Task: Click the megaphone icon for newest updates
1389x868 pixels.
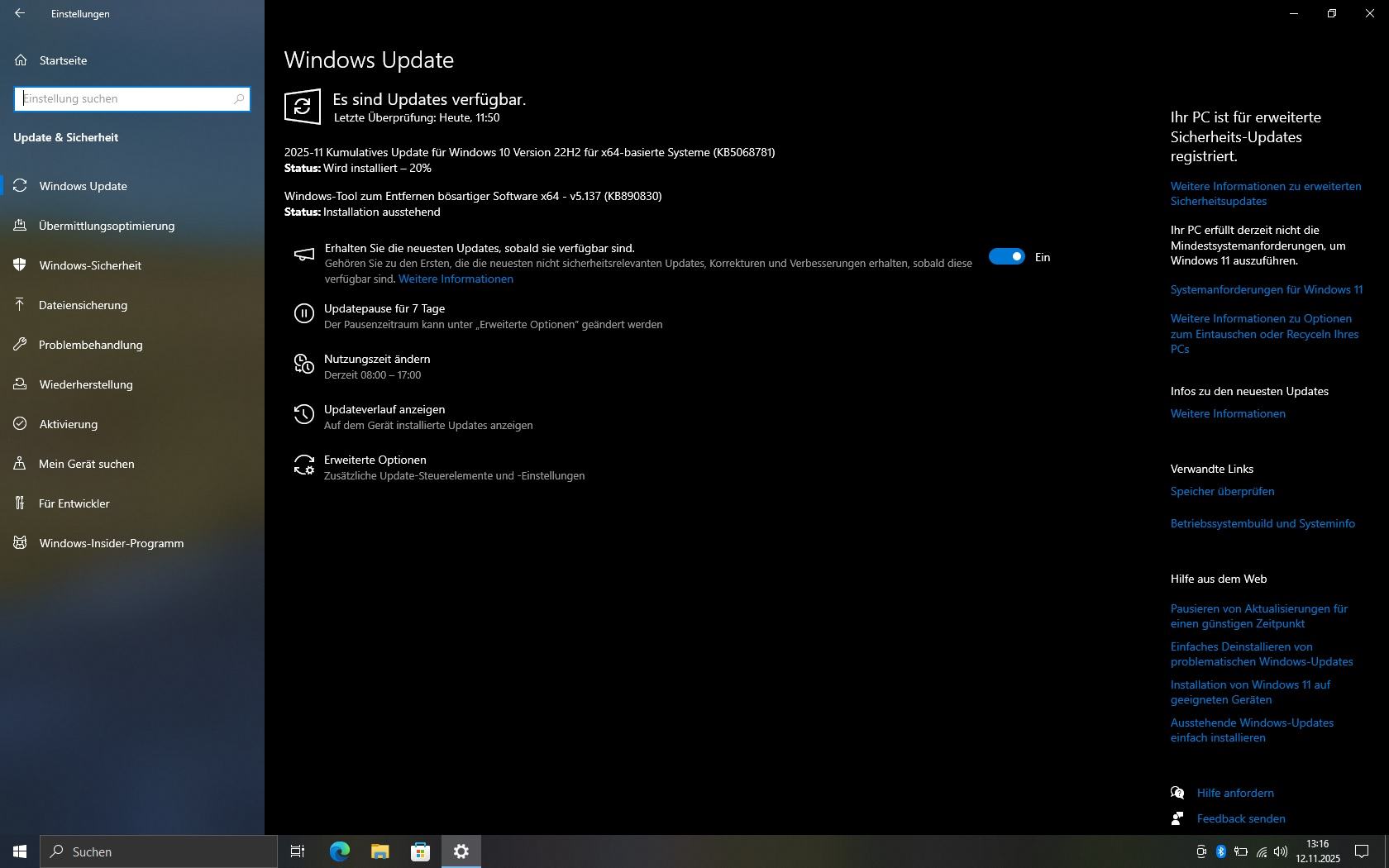Action: pos(304,255)
